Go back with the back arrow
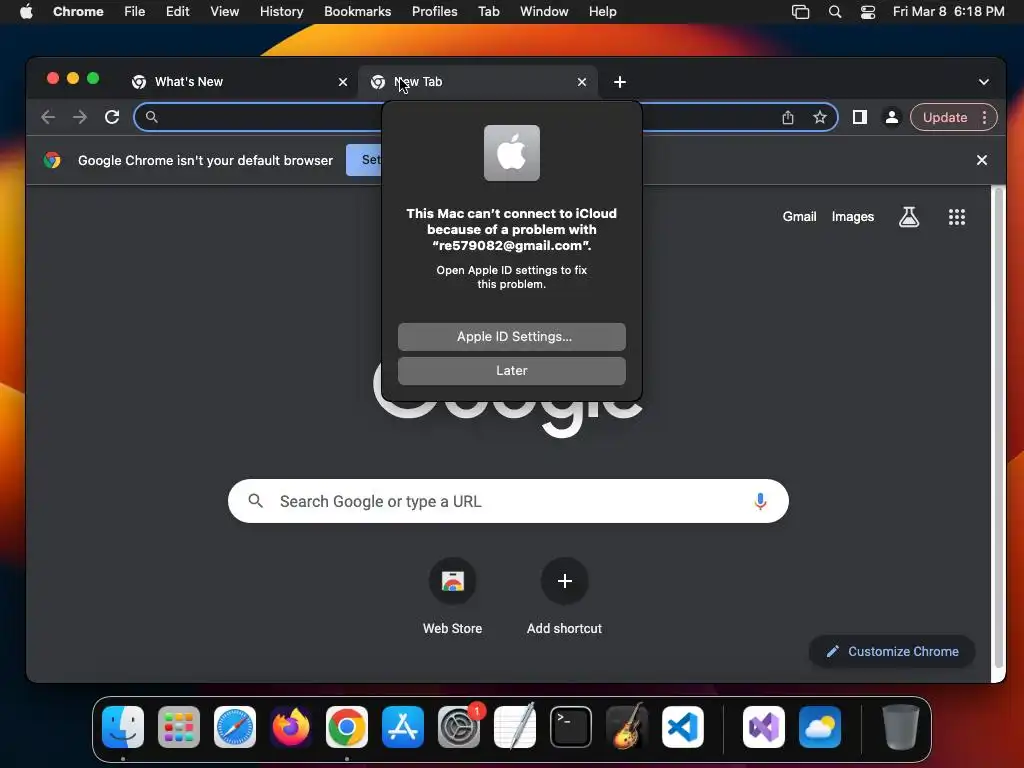Image resolution: width=1024 pixels, height=768 pixels. click(x=48, y=117)
